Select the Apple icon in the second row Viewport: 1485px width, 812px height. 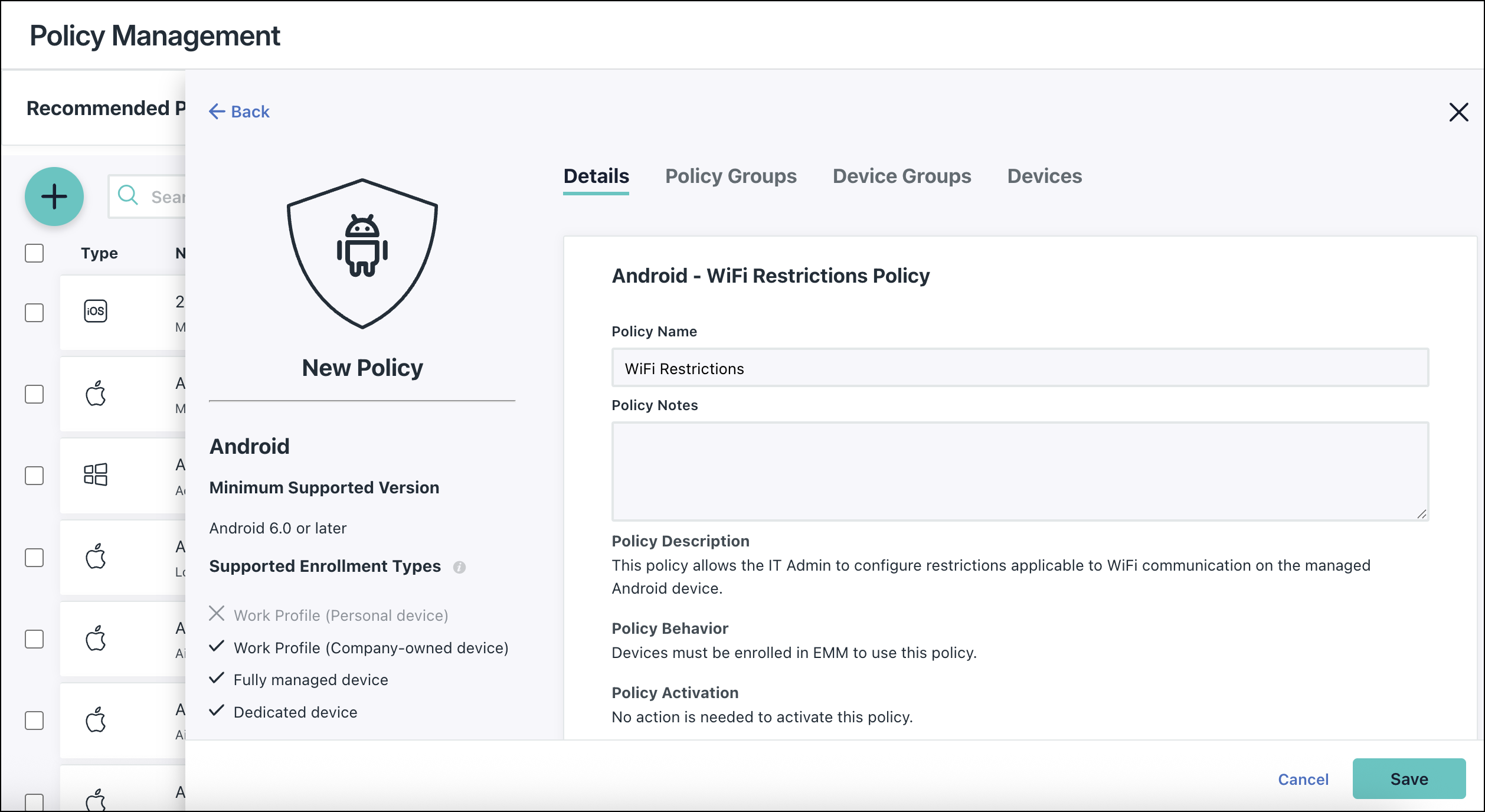coord(95,393)
